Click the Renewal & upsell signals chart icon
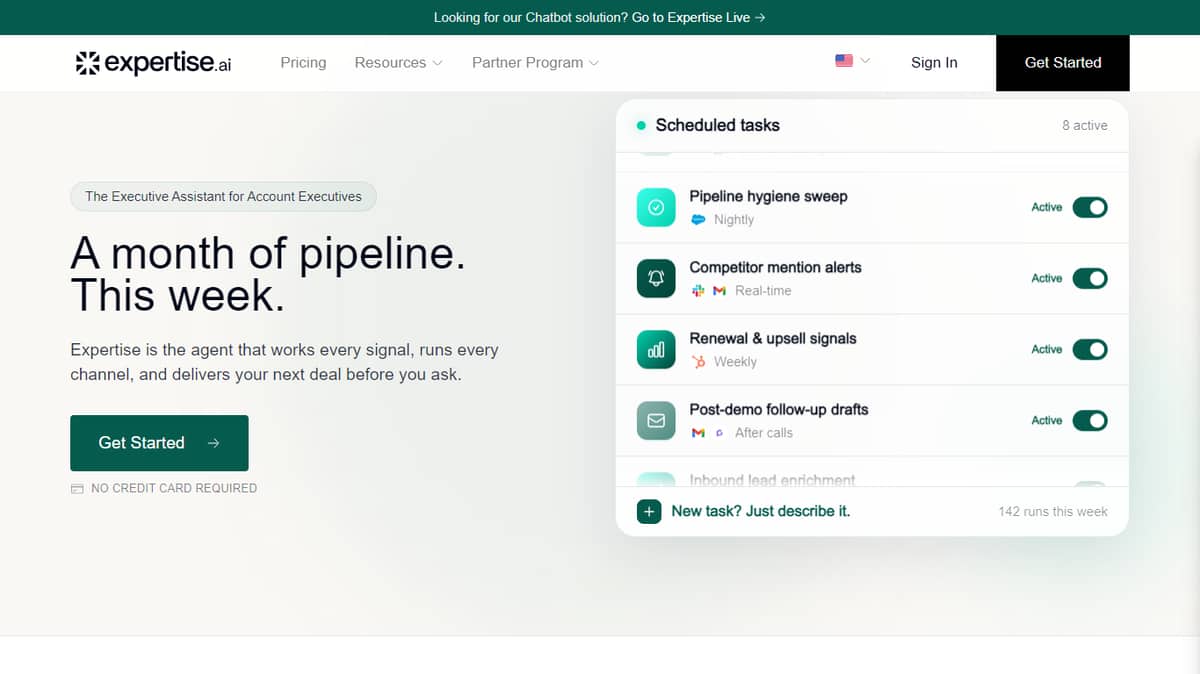 pyautogui.click(x=656, y=350)
